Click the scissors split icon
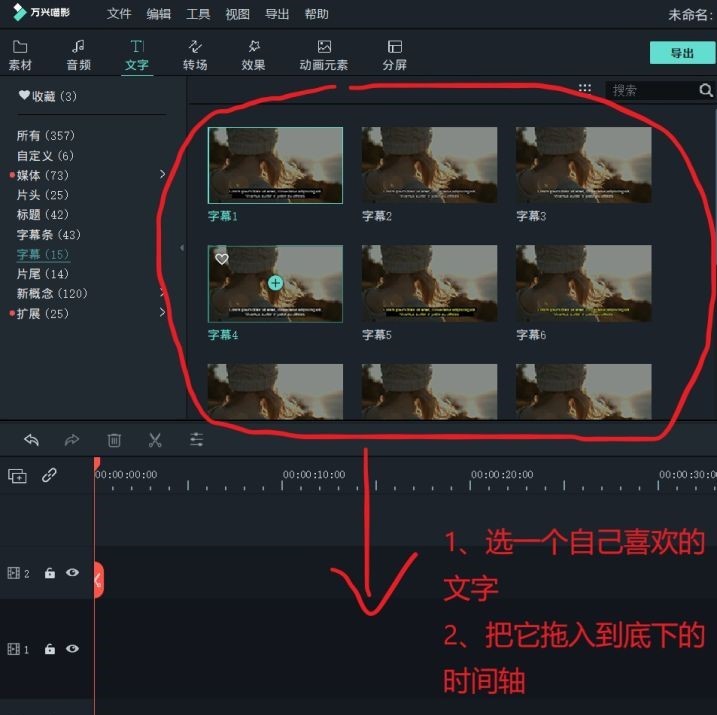This screenshot has height=715, width=717. click(155, 440)
